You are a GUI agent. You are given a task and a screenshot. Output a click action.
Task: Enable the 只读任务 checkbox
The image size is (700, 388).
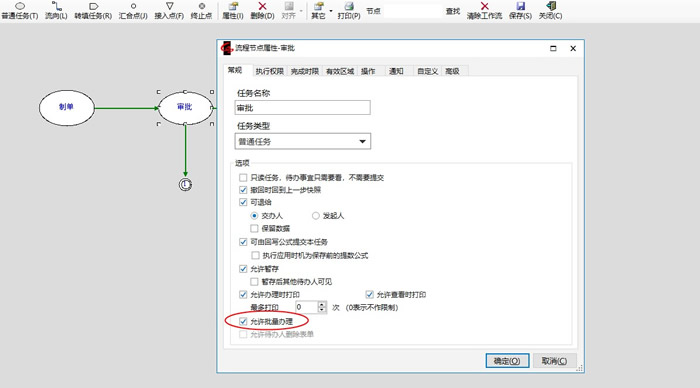pos(243,178)
